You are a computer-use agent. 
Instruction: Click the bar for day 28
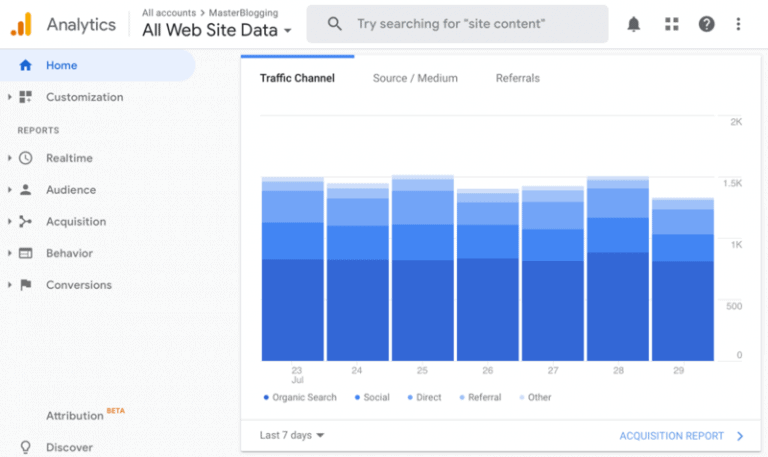pyautogui.click(x=618, y=268)
